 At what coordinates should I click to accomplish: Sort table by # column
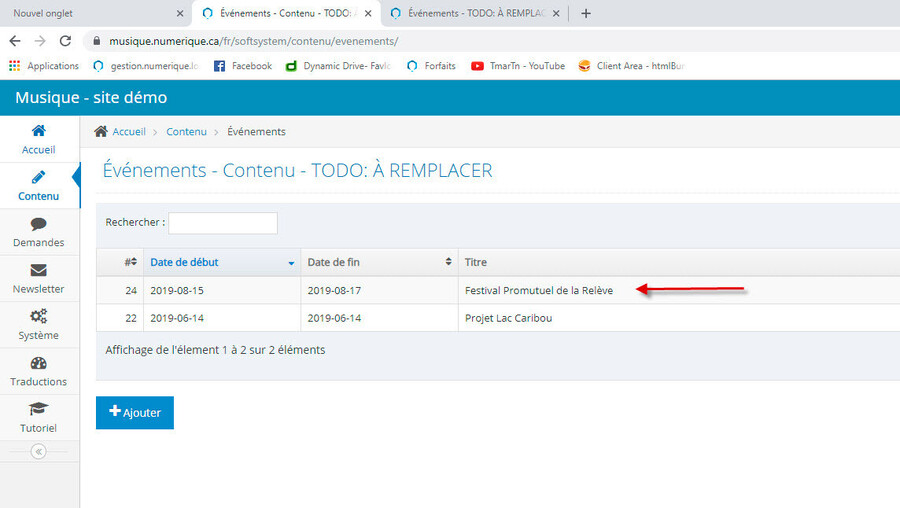pos(120,262)
